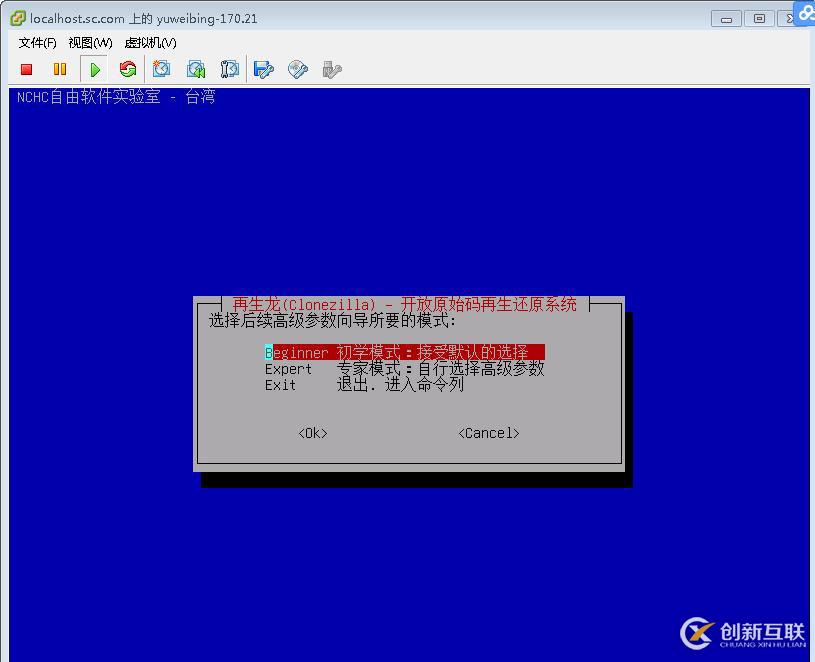Click the power off virtual machine icon
Image resolution: width=815 pixels, height=662 pixels.
point(27,68)
